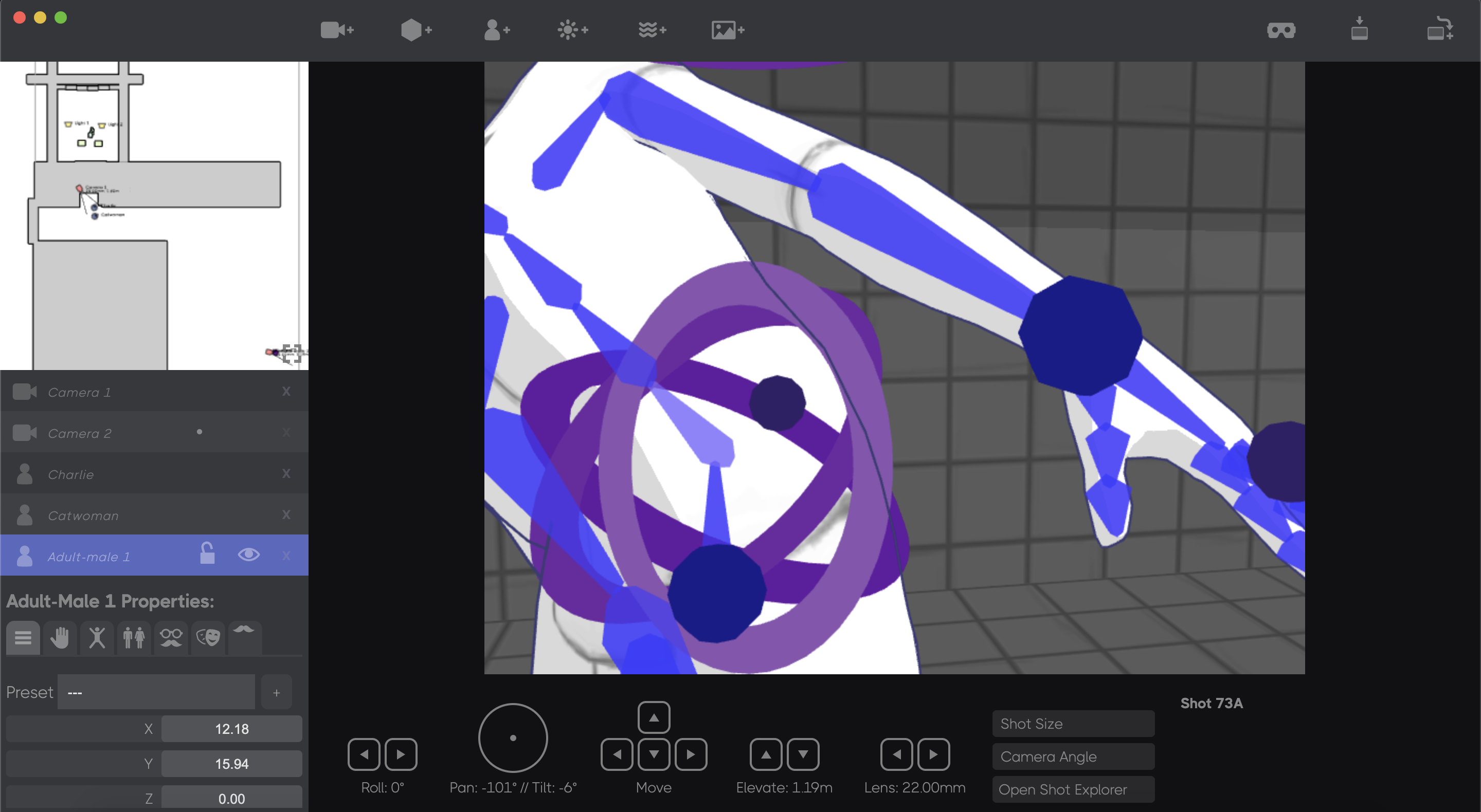The width and height of the screenshot is (1481, 812).
Task: Add a new object from toolbar
Action: [416, 30]
